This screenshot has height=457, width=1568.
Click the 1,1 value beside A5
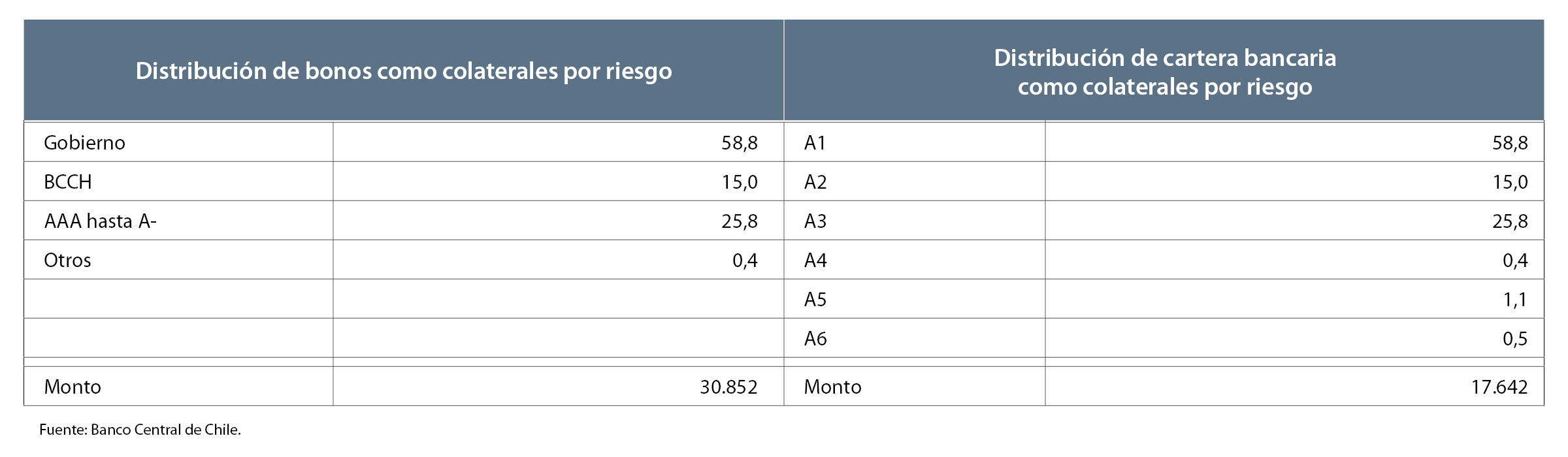(1514, 300)
